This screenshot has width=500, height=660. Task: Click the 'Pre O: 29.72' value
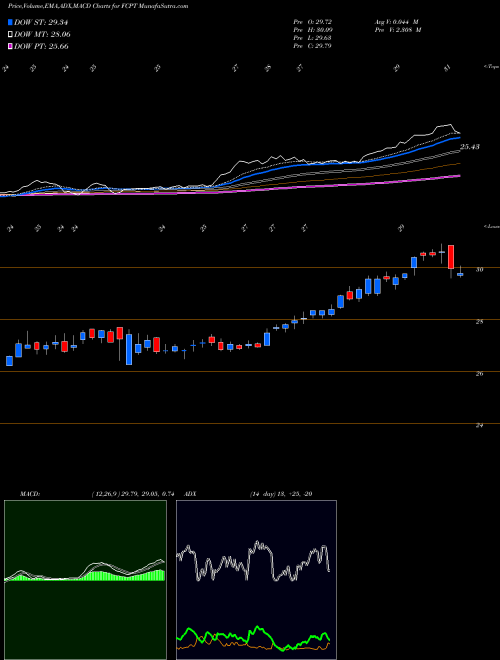click(312, 22)
